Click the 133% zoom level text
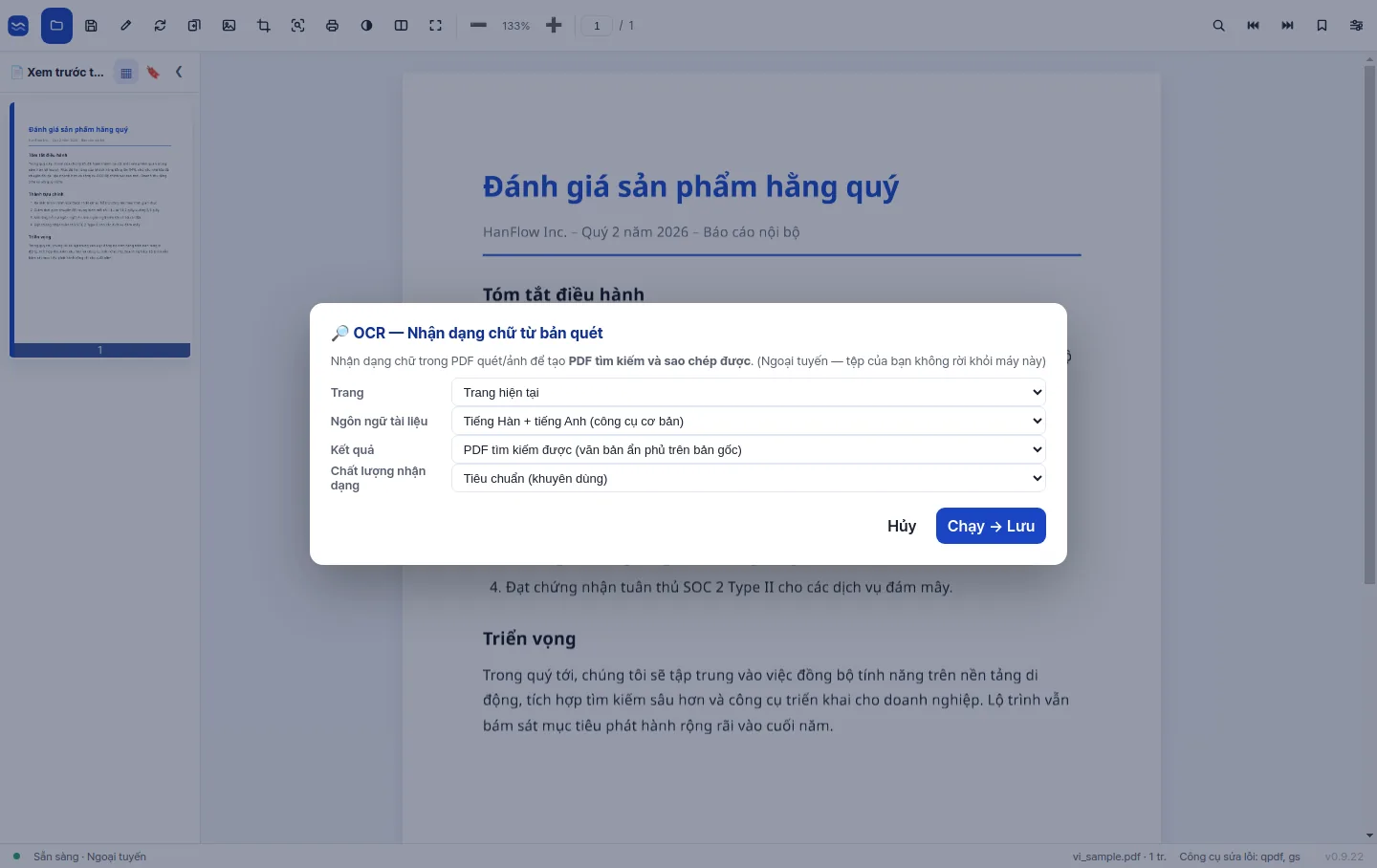The width and height of the screenshot is (1377, 868). 515,26
